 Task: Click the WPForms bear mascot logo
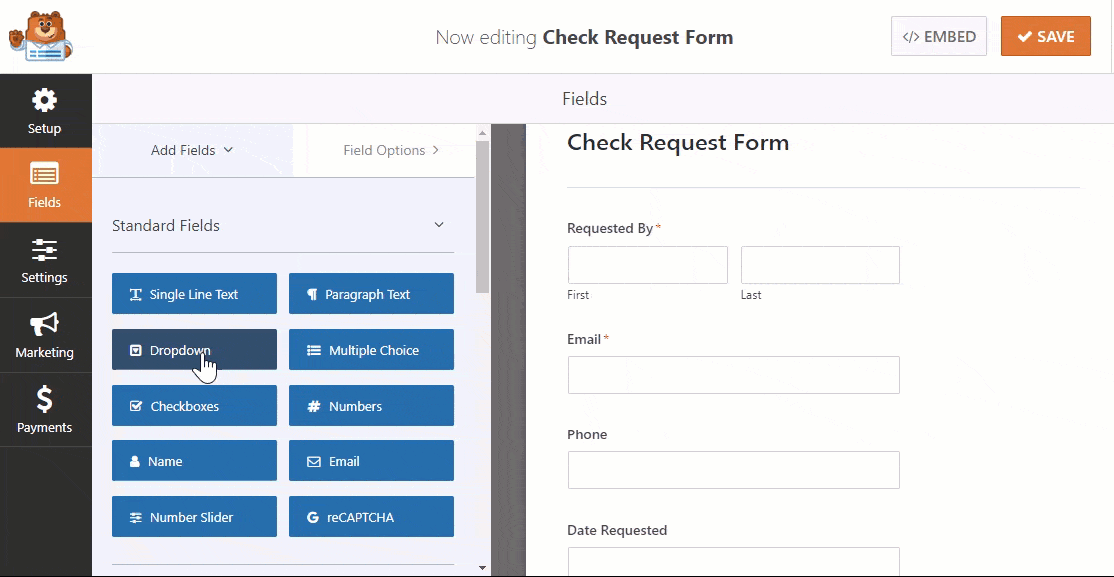click(40, 36)
